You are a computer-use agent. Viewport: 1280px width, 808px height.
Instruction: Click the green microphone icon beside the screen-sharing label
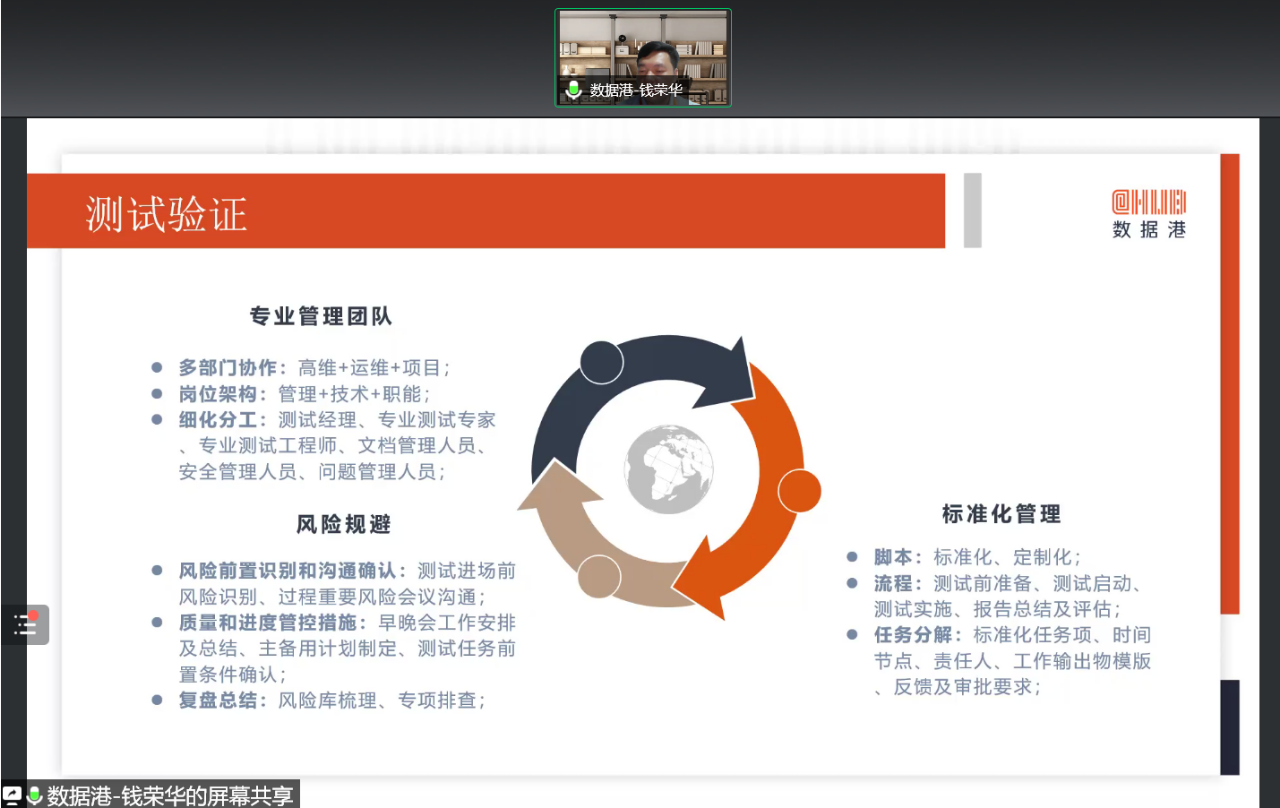[34, 796]
